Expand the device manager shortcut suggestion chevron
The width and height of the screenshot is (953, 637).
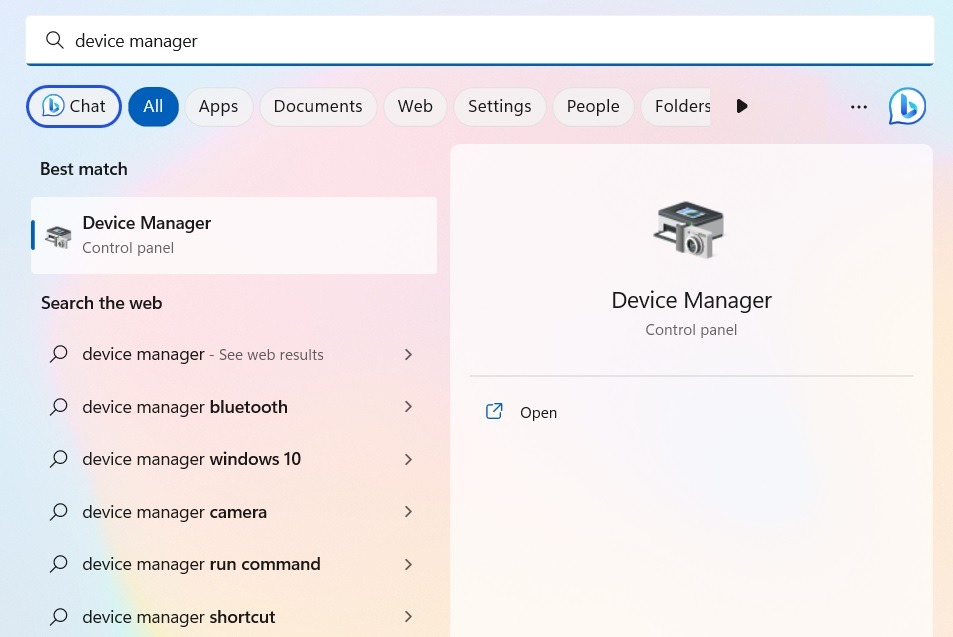click(x=408, y=616)
